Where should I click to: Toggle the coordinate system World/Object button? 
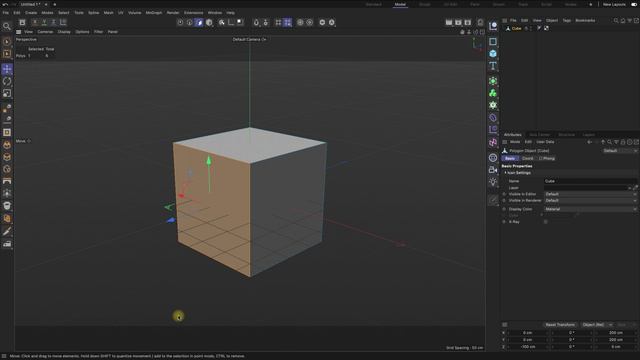(x=63, y=22)
